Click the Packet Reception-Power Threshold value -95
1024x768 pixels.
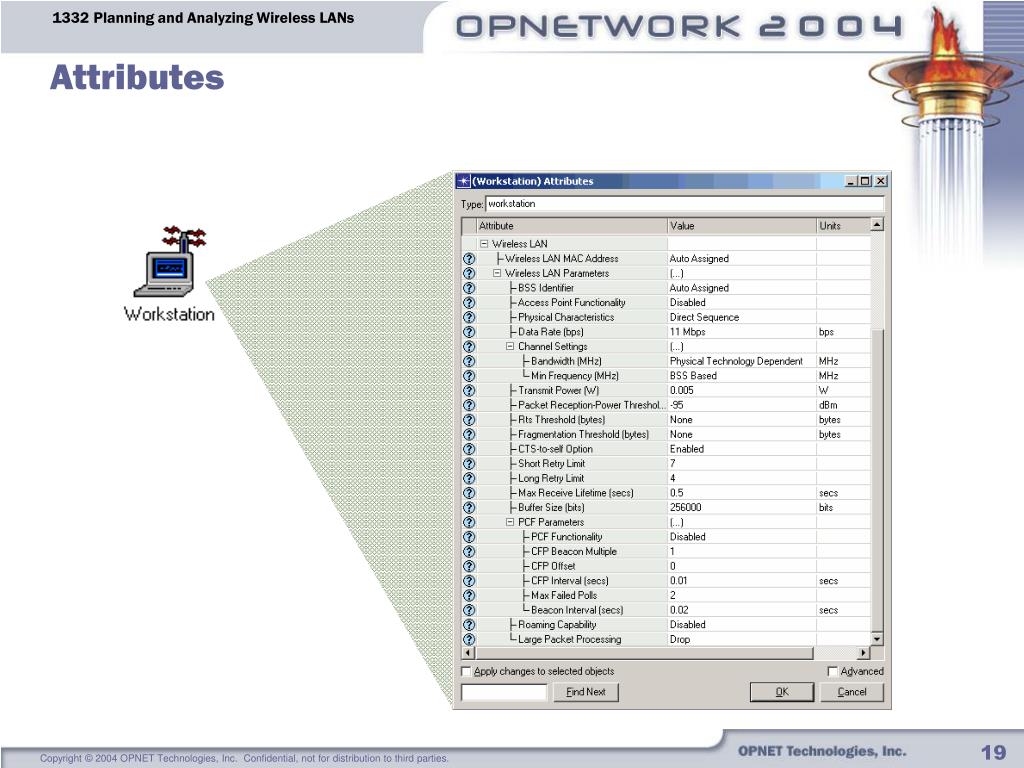pos(742,405)
